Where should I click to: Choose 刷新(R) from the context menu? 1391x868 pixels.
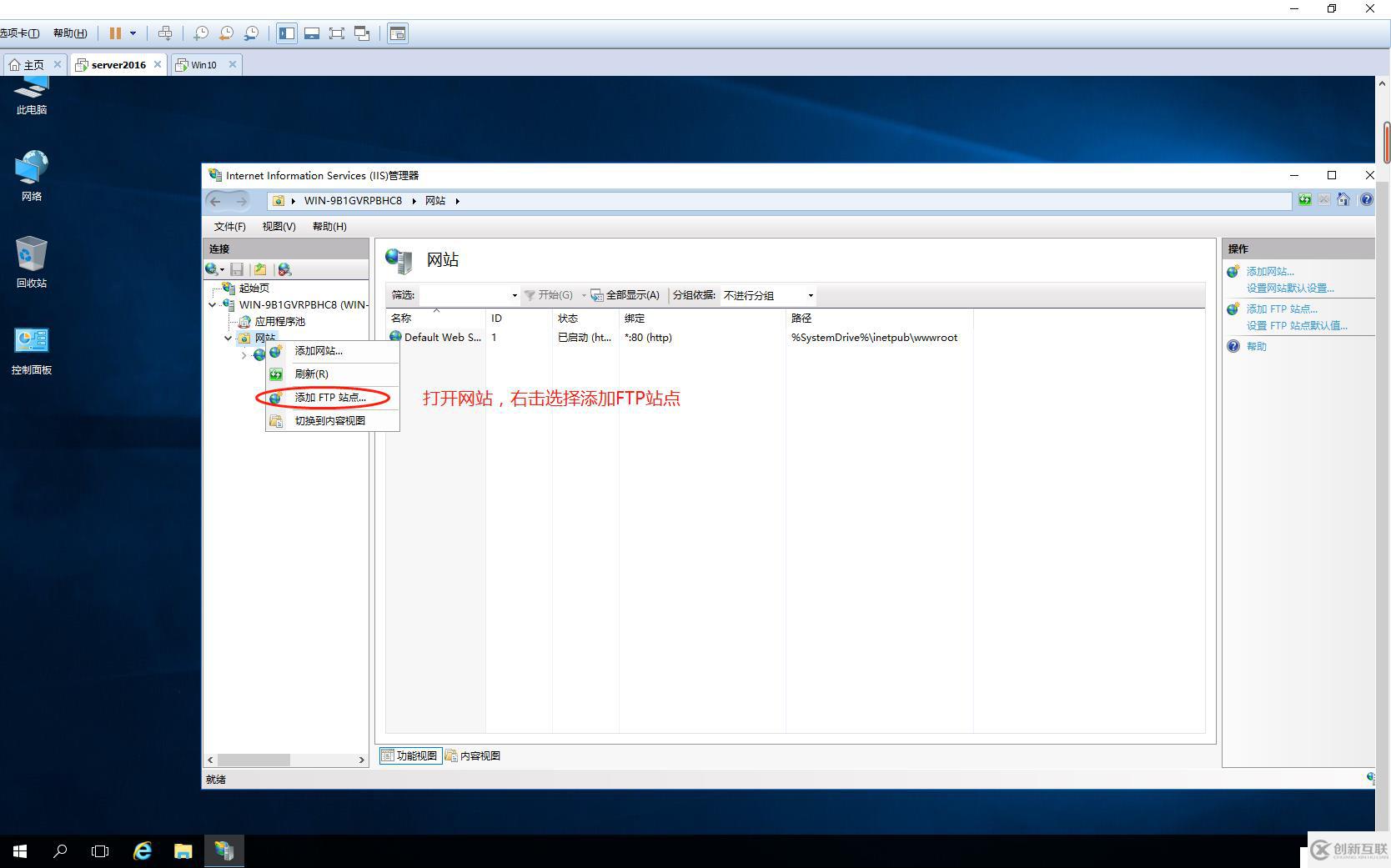[x=332, y=374]
